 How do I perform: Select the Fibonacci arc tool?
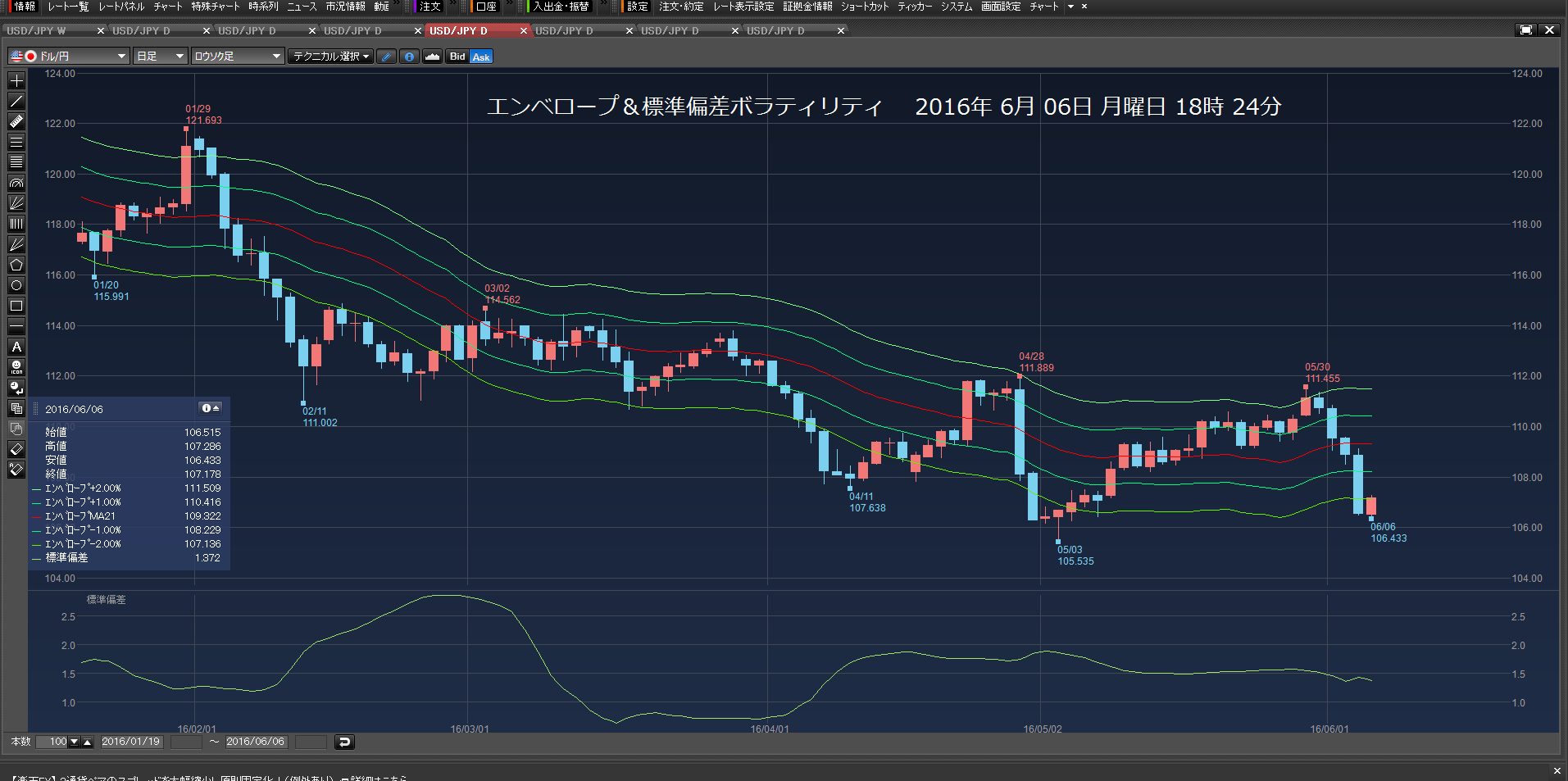tap(16, 183)
